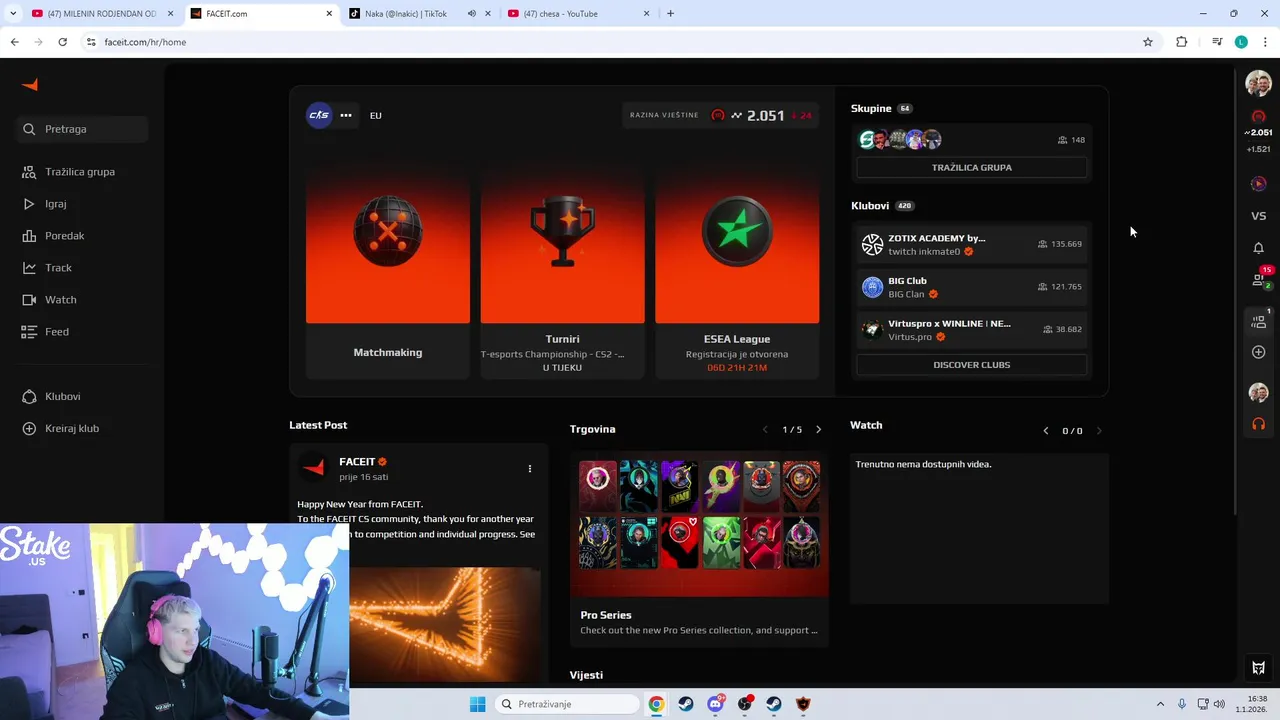Click the group avatars in Skupine
1280x720 pixels.
(x=900, y=140)
